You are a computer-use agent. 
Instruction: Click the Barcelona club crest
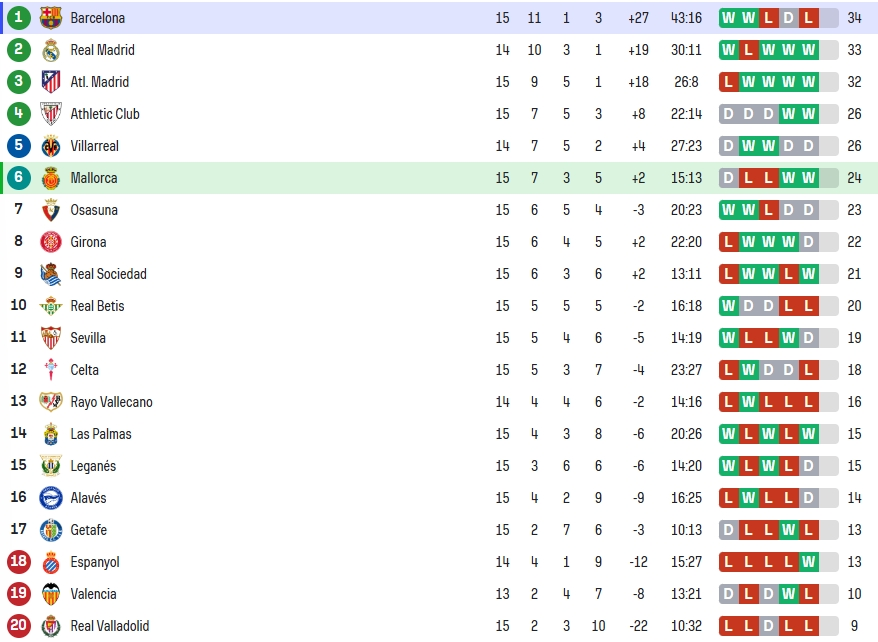(50, 18)
